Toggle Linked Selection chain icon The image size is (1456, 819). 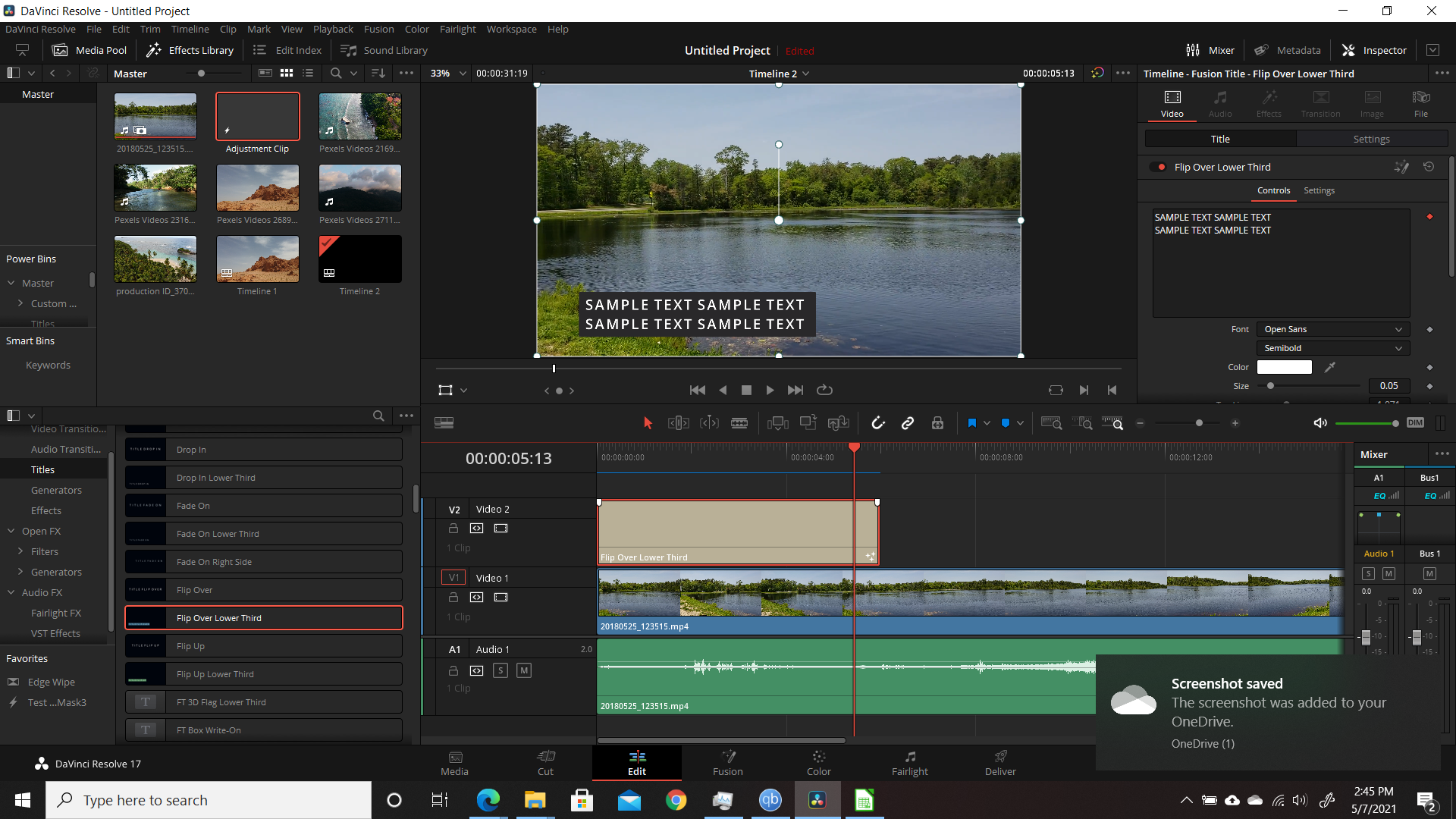(x=908, y=423)
